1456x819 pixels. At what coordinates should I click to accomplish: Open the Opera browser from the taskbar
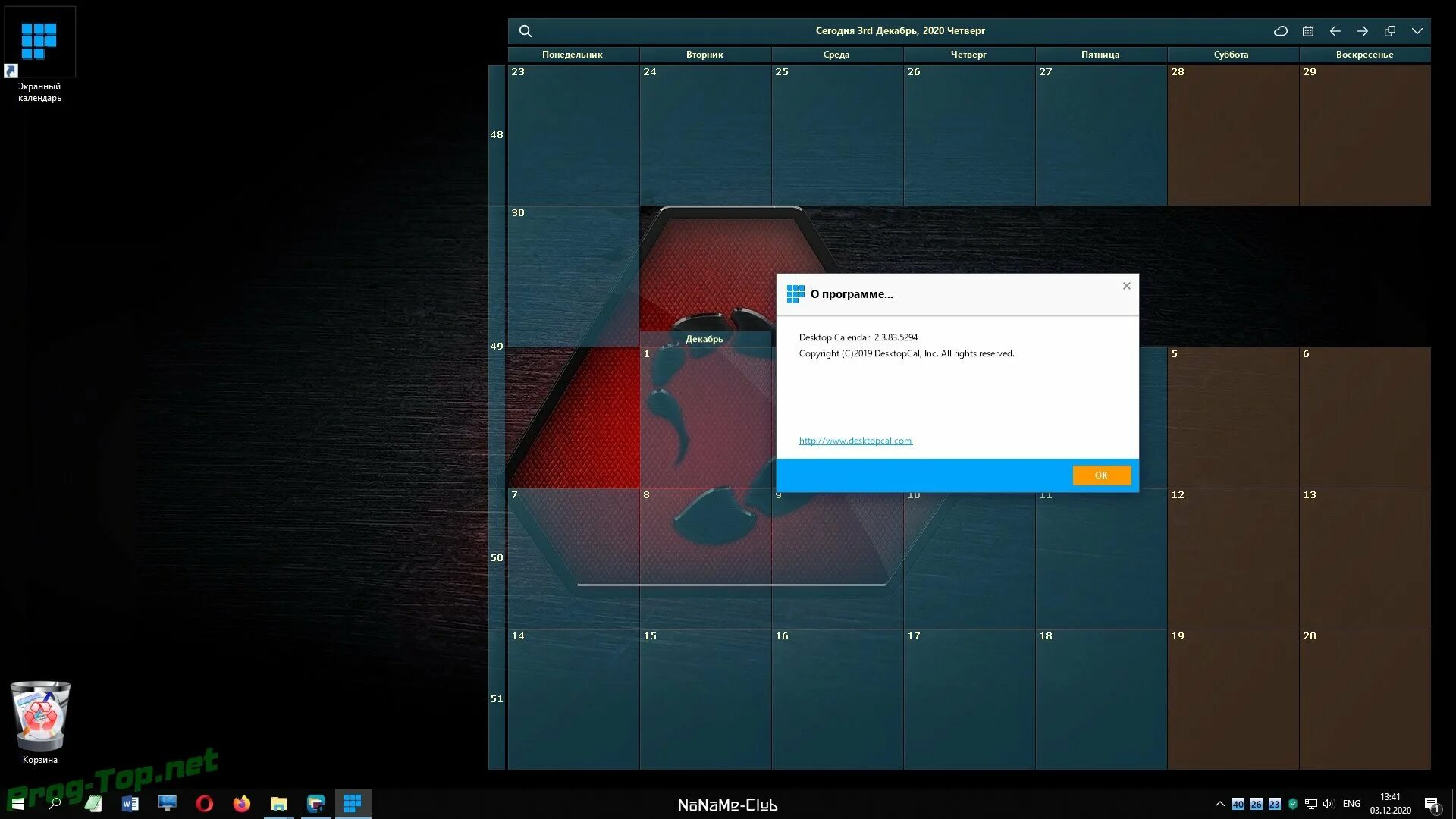(204, 803)
